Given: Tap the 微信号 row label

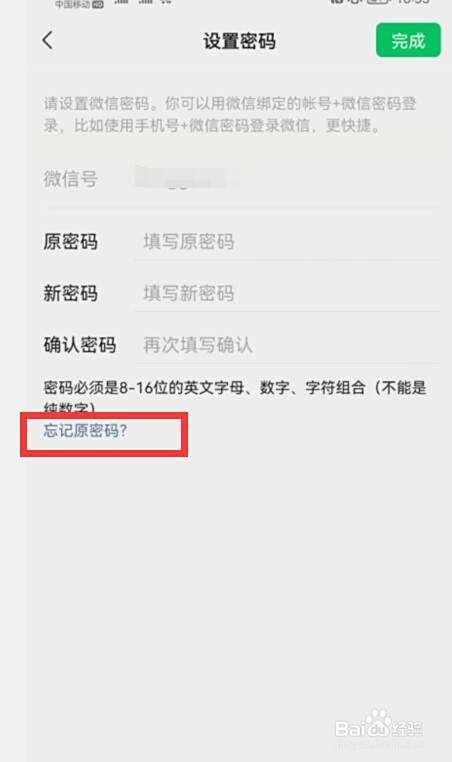Looking at the screenshot, I should tap(70, 179).
